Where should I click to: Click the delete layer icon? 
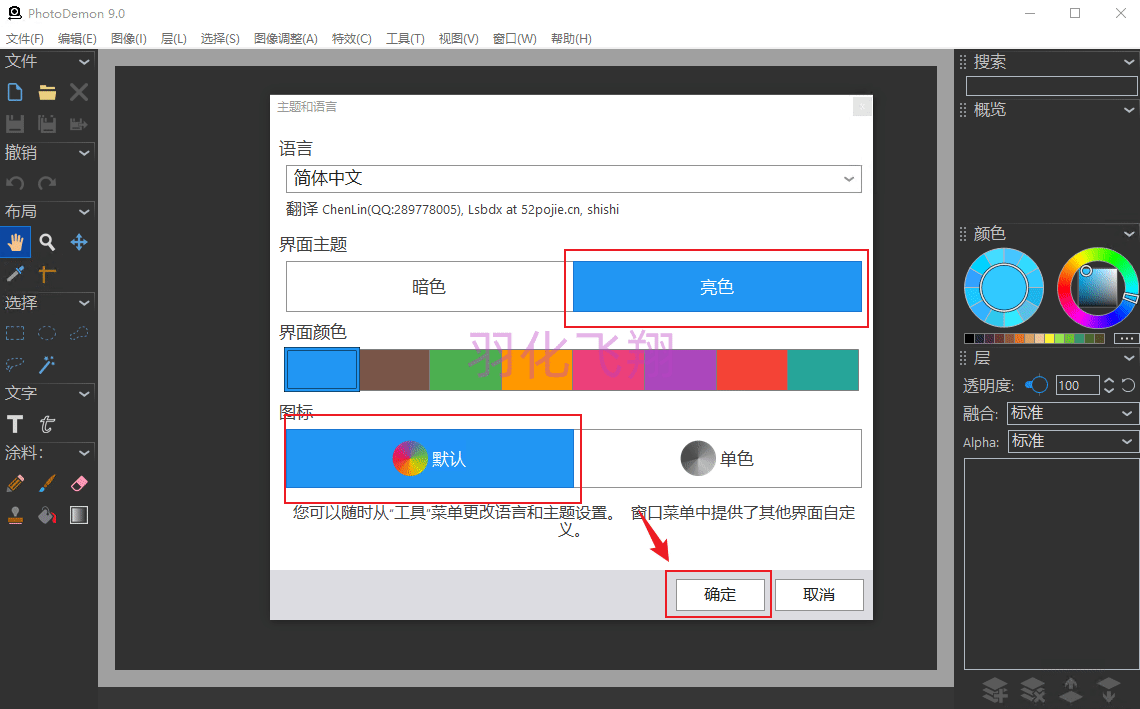point(1032,689)
